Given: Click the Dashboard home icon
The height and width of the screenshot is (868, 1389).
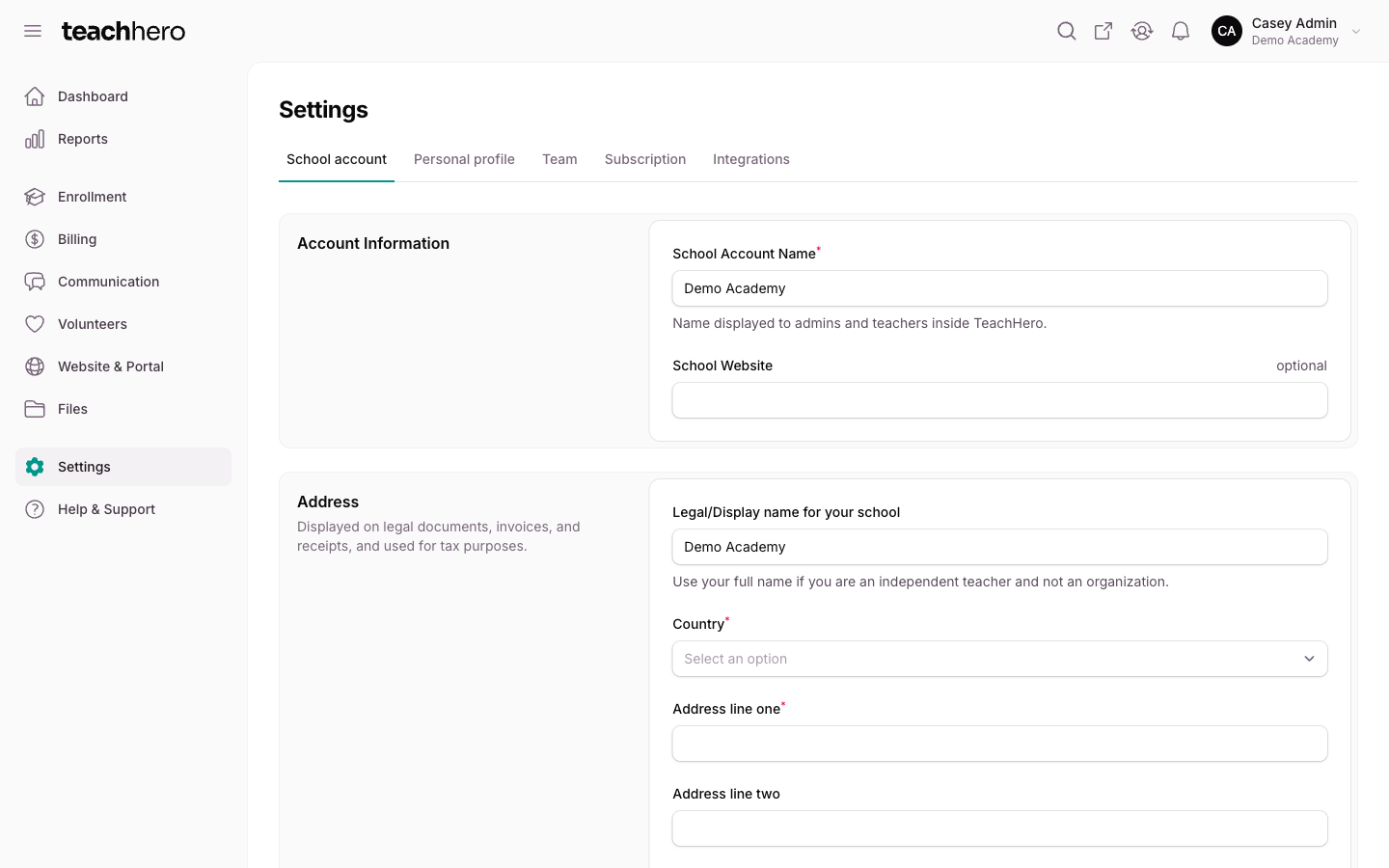Looking at the screenshot, I should pyautogui.click(x=35, y=96).
